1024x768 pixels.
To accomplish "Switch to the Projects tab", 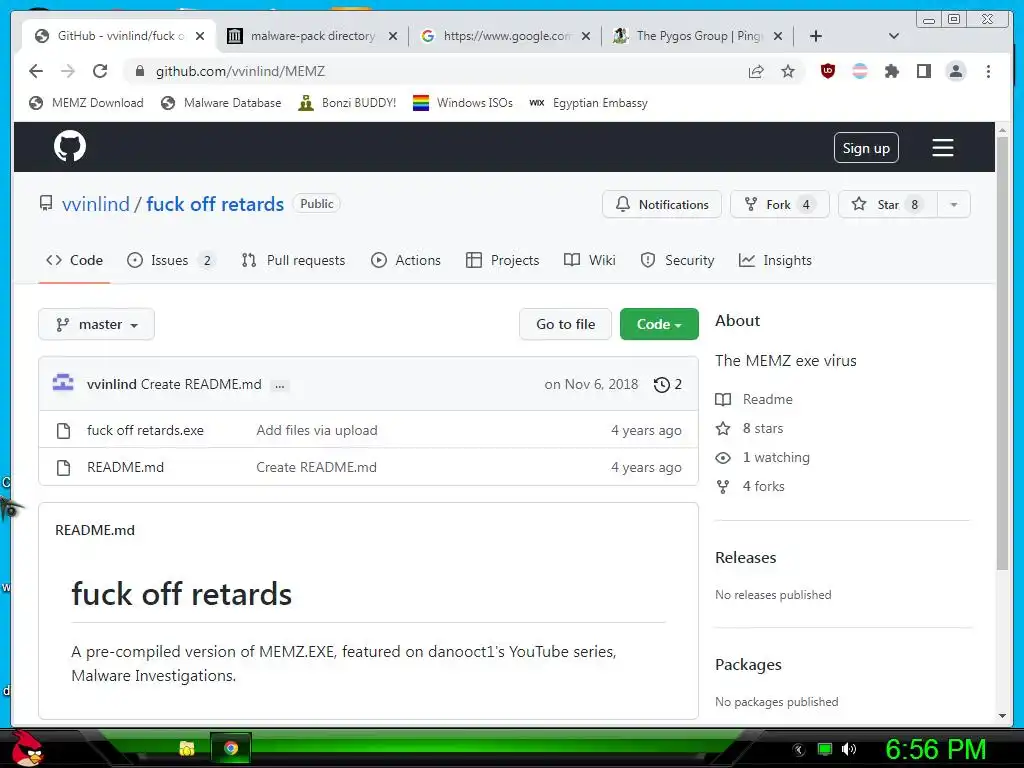I will click(502, 260).
